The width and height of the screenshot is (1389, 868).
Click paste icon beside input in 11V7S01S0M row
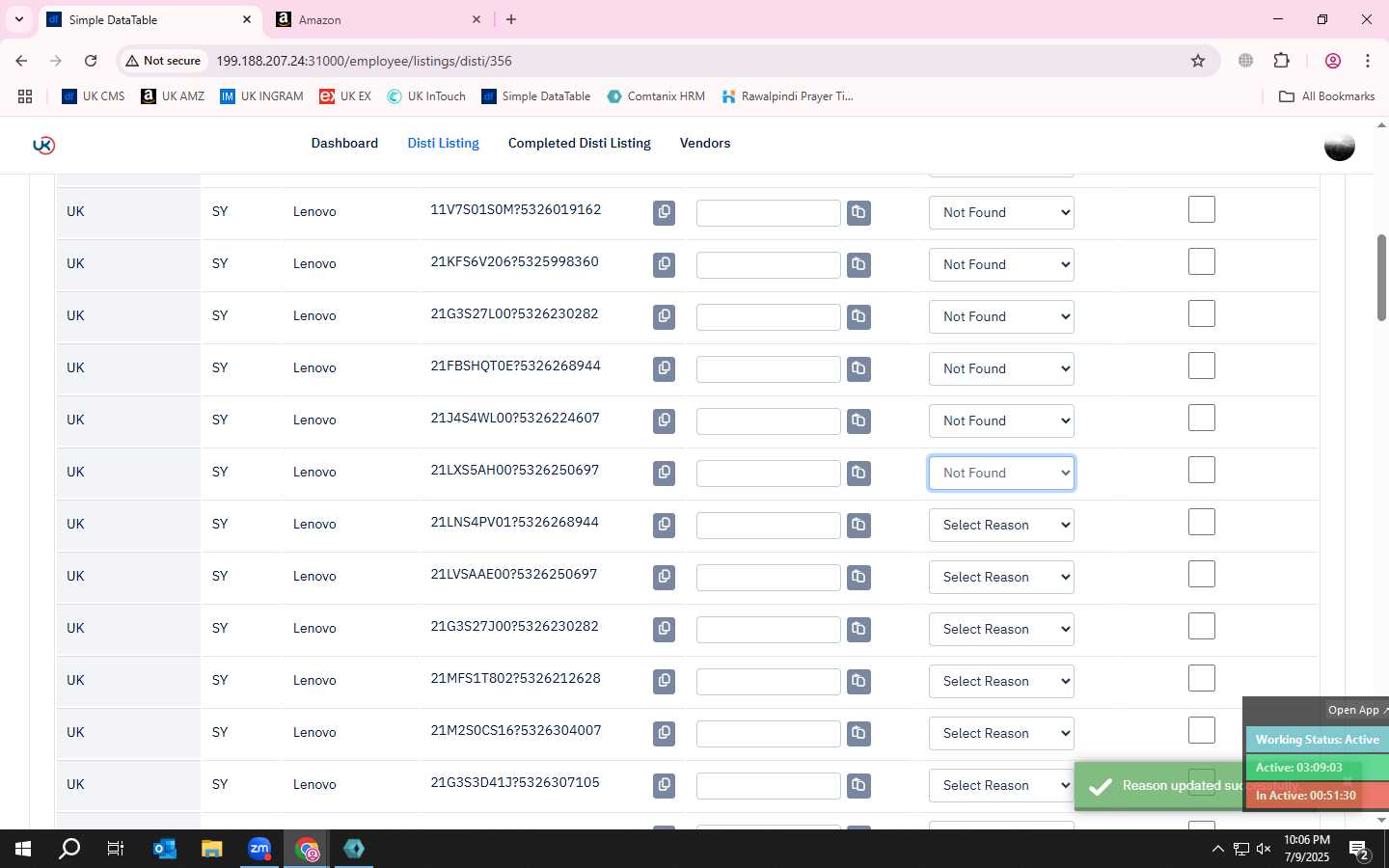coord(858,212)
